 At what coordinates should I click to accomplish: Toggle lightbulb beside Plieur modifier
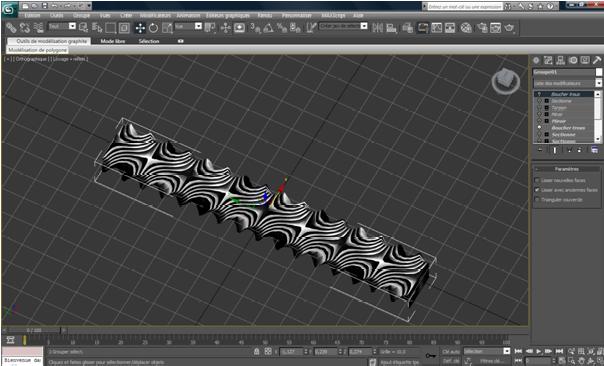(x=539, y=121)
